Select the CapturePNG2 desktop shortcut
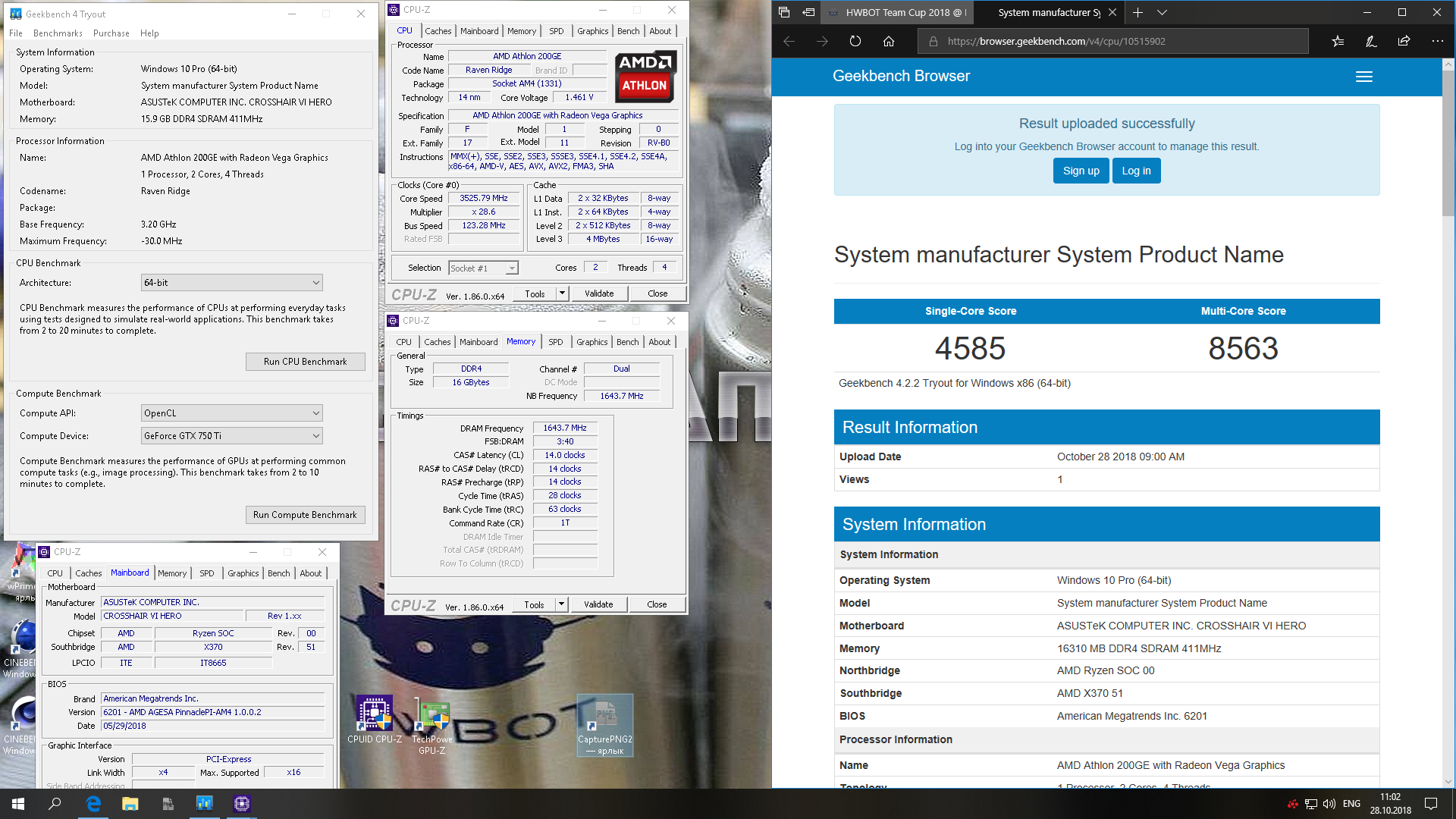Image resolution: width=1456 pixels, height=819 pixels. click(x=605, y=726)
